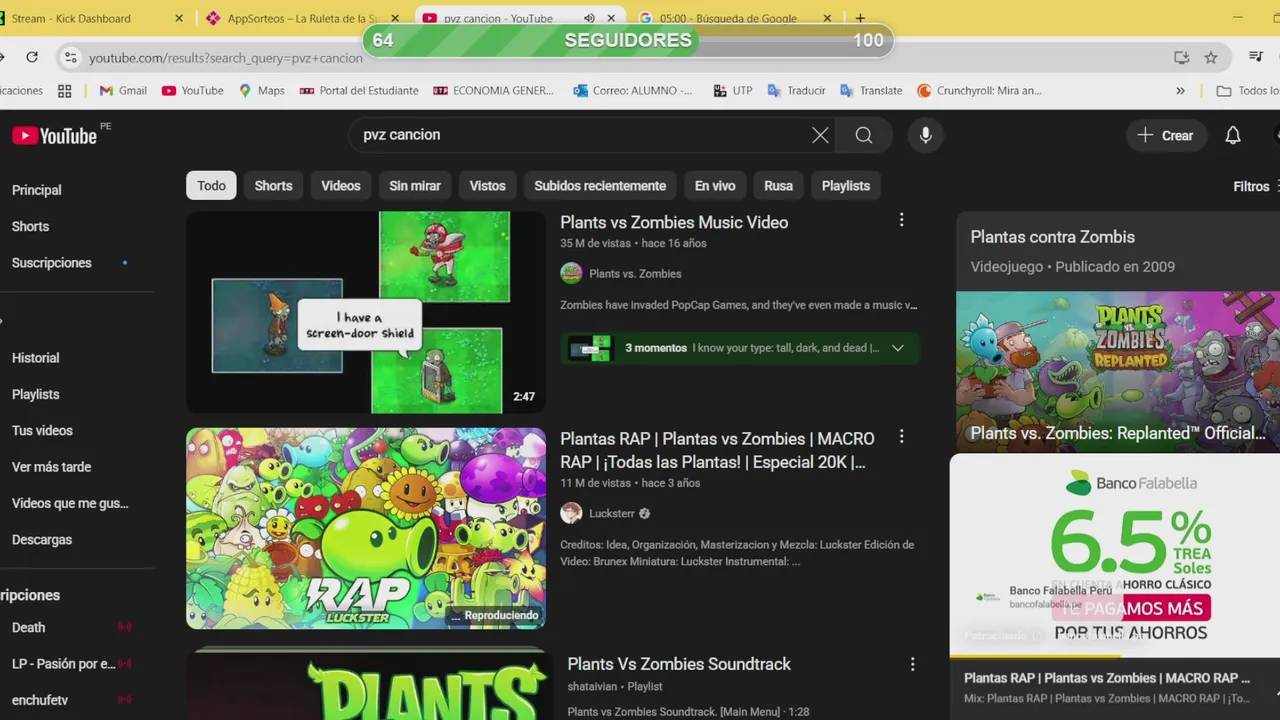Open Plants vs Zombies Music Video title

click(674, 222)
